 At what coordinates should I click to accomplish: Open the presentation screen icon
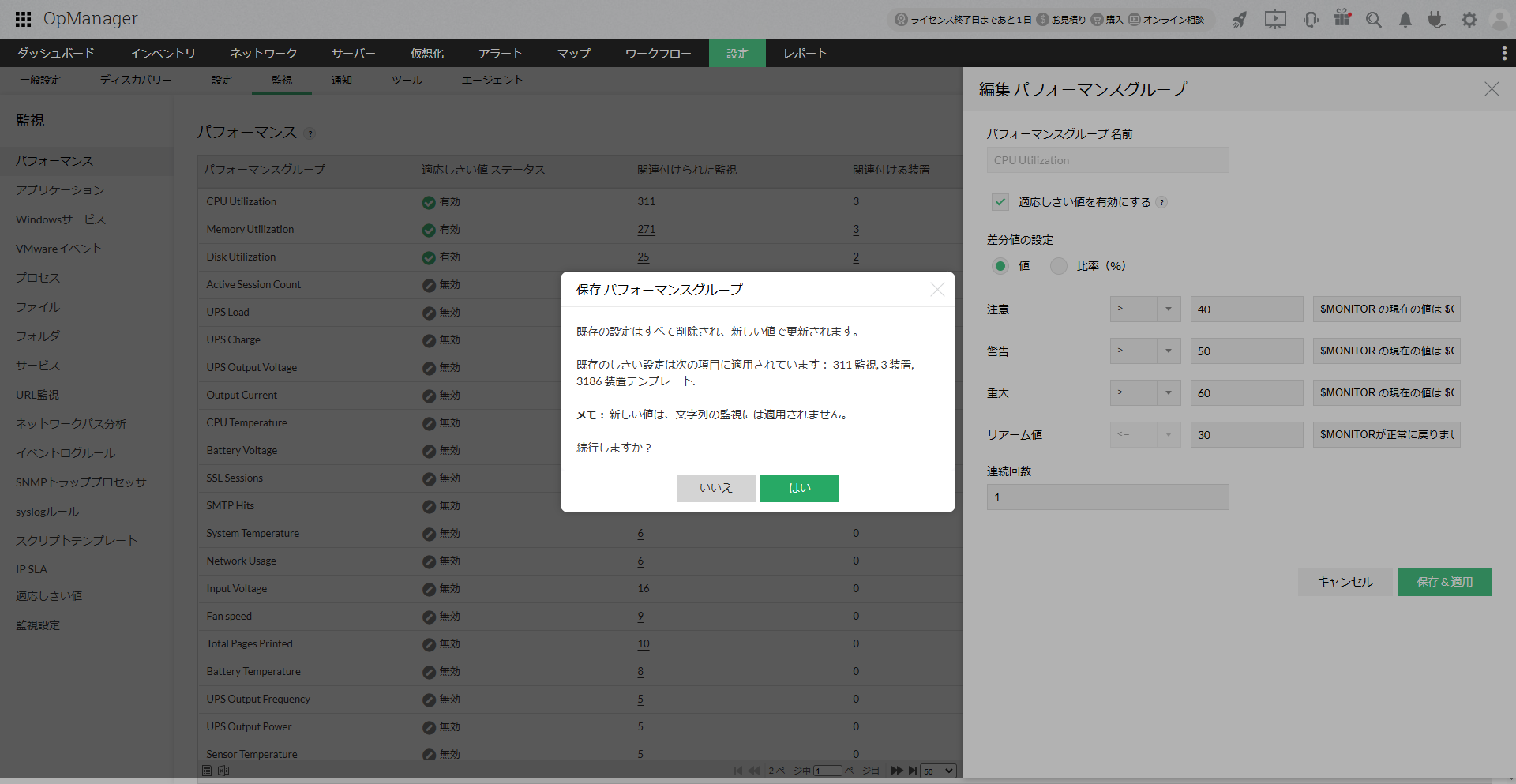tap(1274, 20)
